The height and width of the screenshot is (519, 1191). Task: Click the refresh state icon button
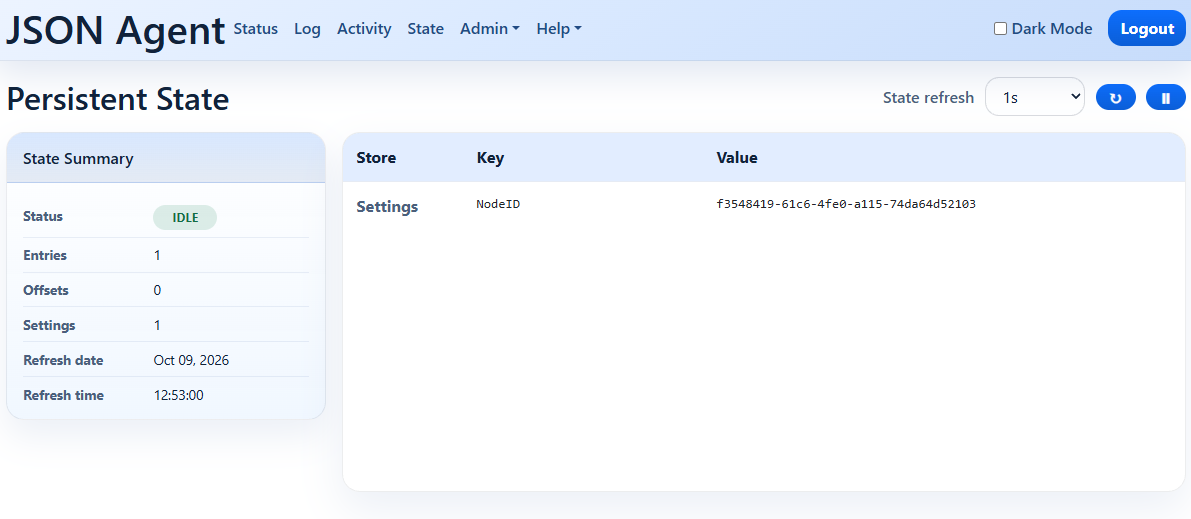pos(1116,97)
